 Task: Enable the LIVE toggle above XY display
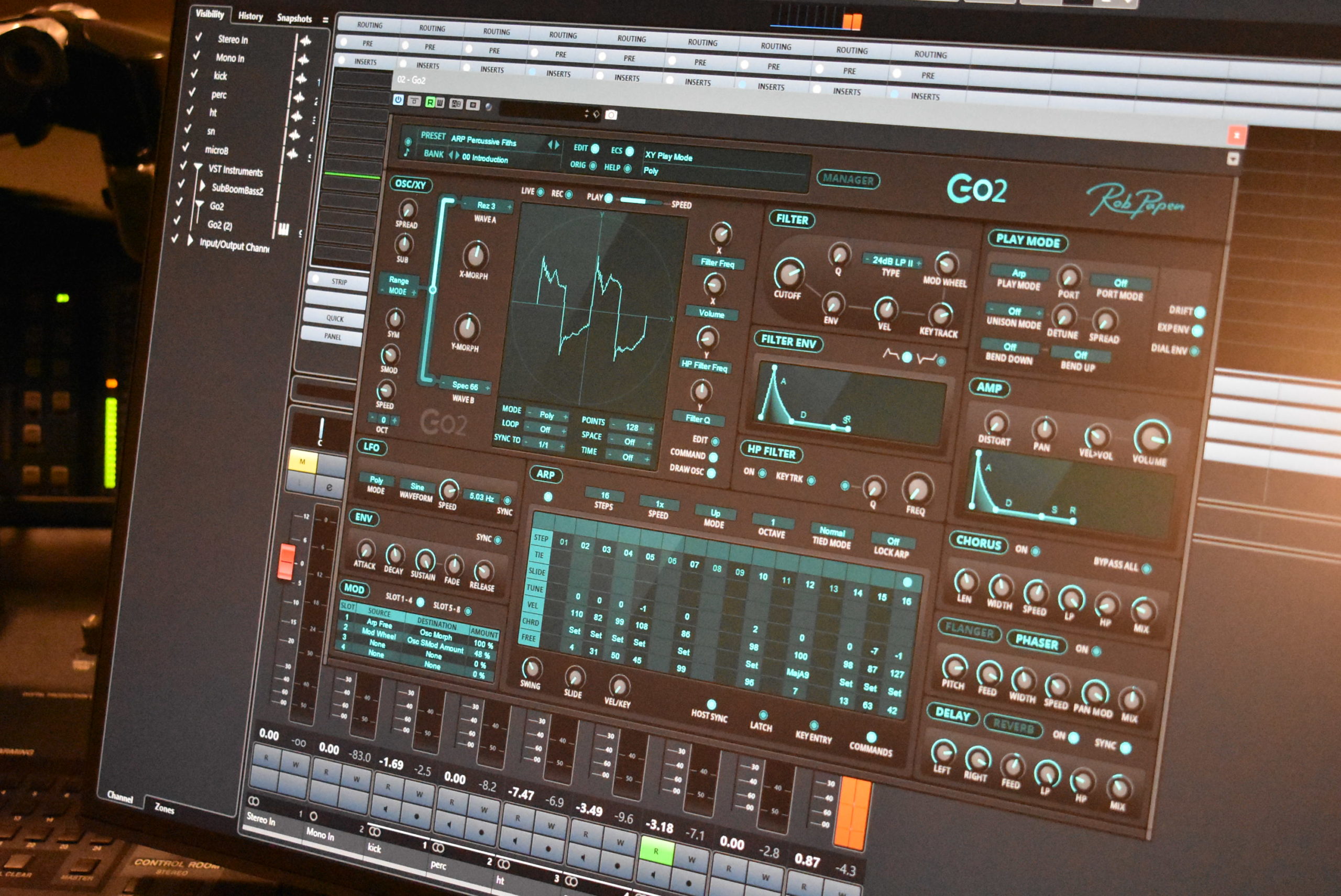540,192
